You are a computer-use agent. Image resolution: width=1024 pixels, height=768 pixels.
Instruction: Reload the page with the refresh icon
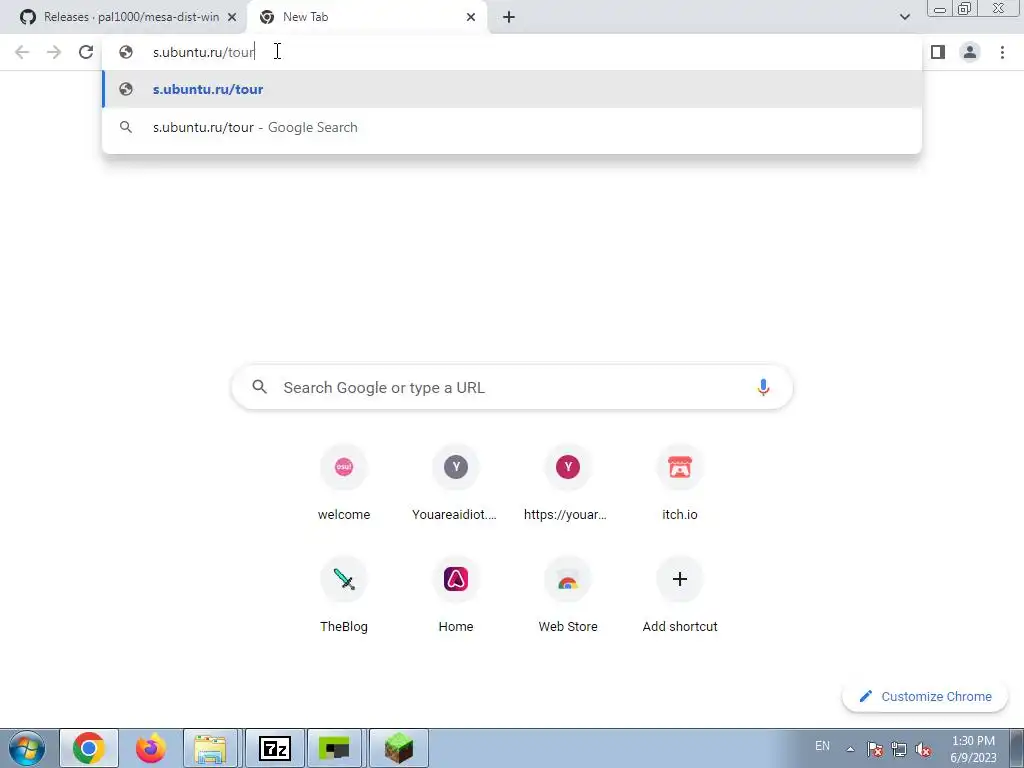tap(86, 52)
